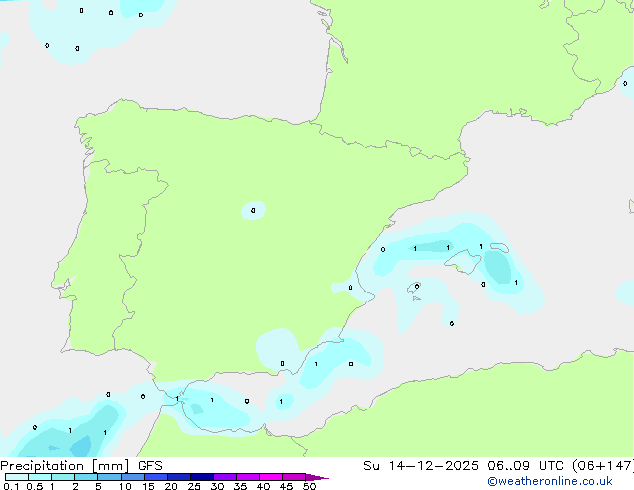Screen dimensions: 634x490
Task: Click the '(06+147)' forecast offset label
Action: [x=603, y=466]
